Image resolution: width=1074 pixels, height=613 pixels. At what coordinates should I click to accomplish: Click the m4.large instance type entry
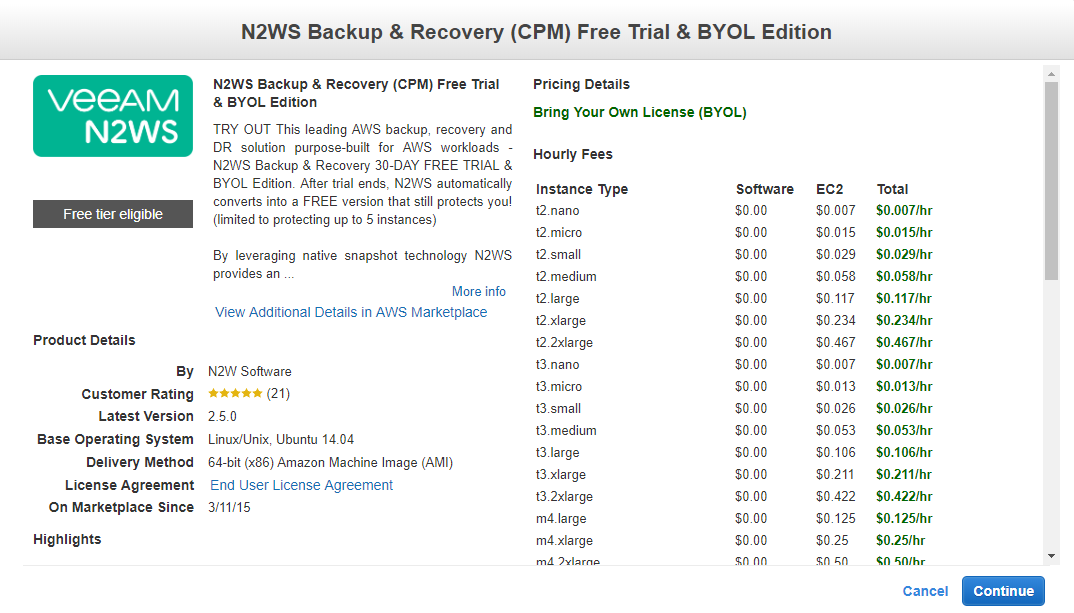(x=561, y=519)
